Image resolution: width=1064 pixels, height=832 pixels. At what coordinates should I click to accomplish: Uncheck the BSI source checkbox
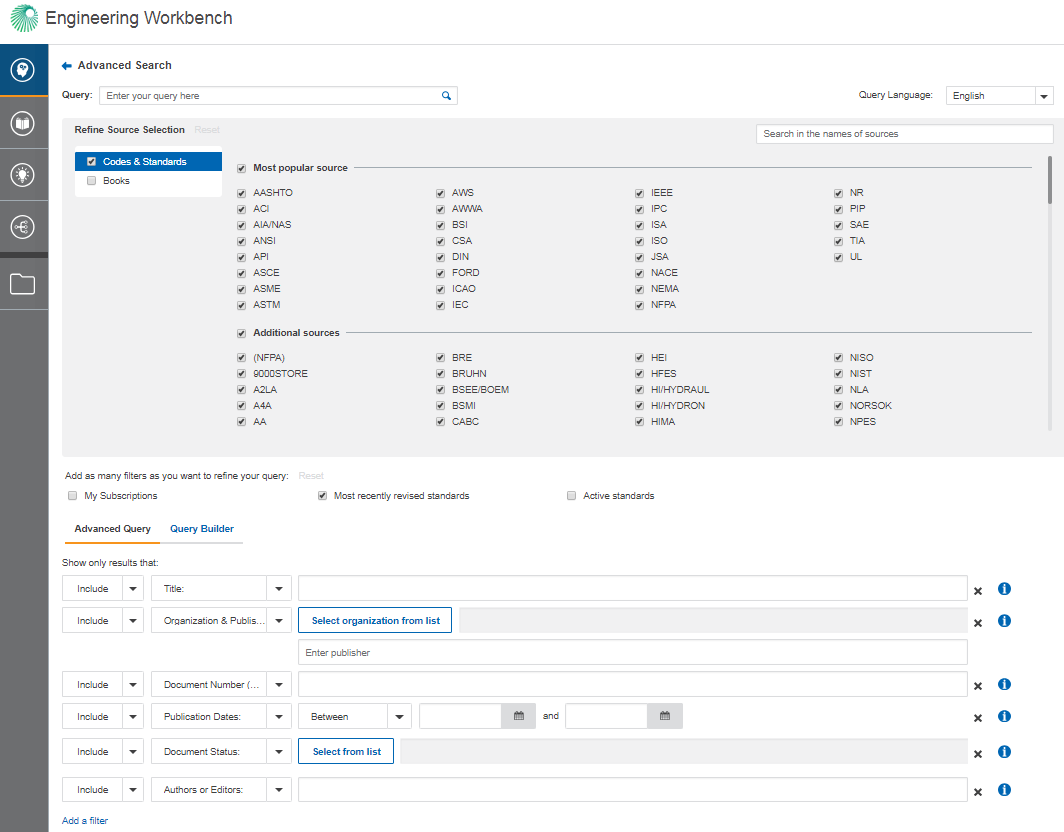tap(440, 225)
